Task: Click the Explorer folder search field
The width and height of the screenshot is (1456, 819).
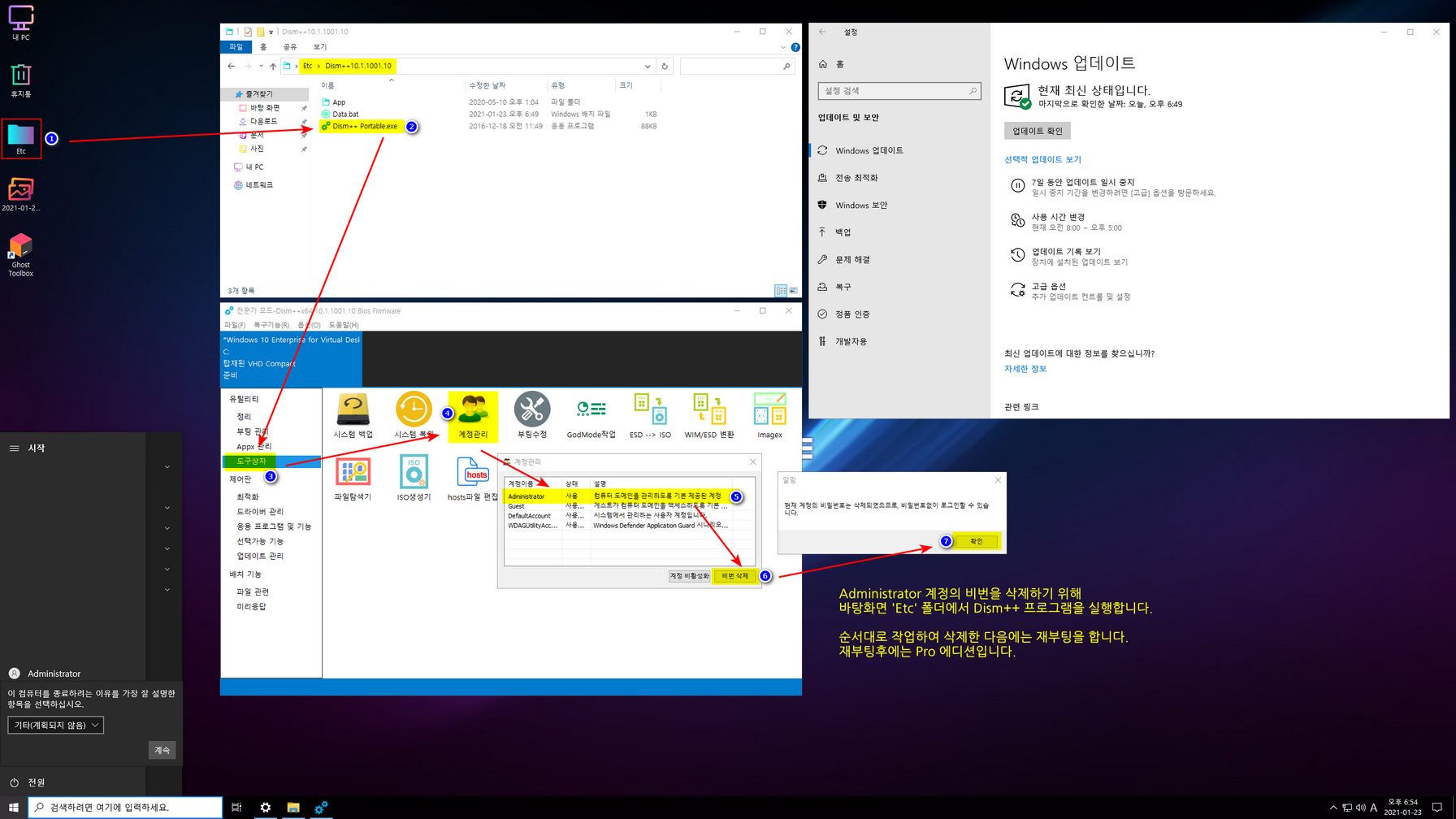Action: [x=737, y=67]
